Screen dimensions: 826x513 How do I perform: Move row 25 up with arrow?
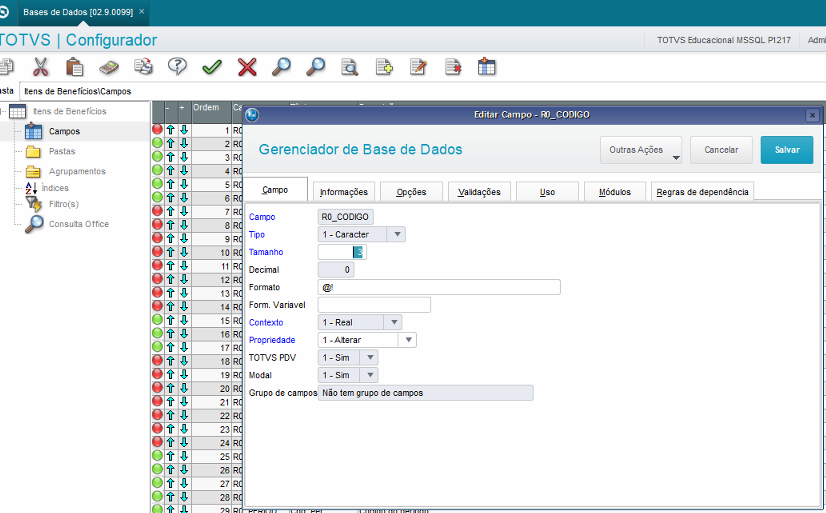[171, 456]
